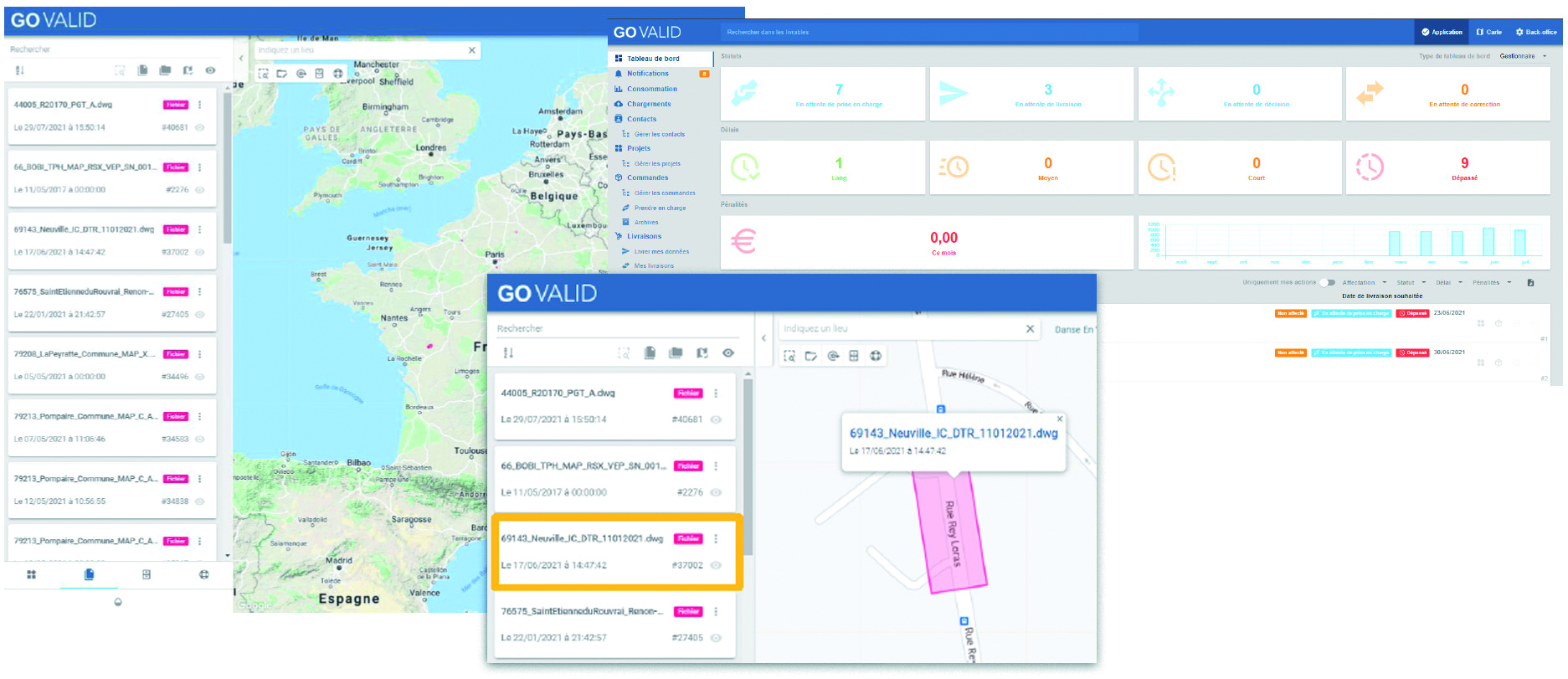The width and height of the screenshot is (1568, 679).
Task: Click the map filter icon in back window list header
Action: pyautogui.click(x=188, y=70)
